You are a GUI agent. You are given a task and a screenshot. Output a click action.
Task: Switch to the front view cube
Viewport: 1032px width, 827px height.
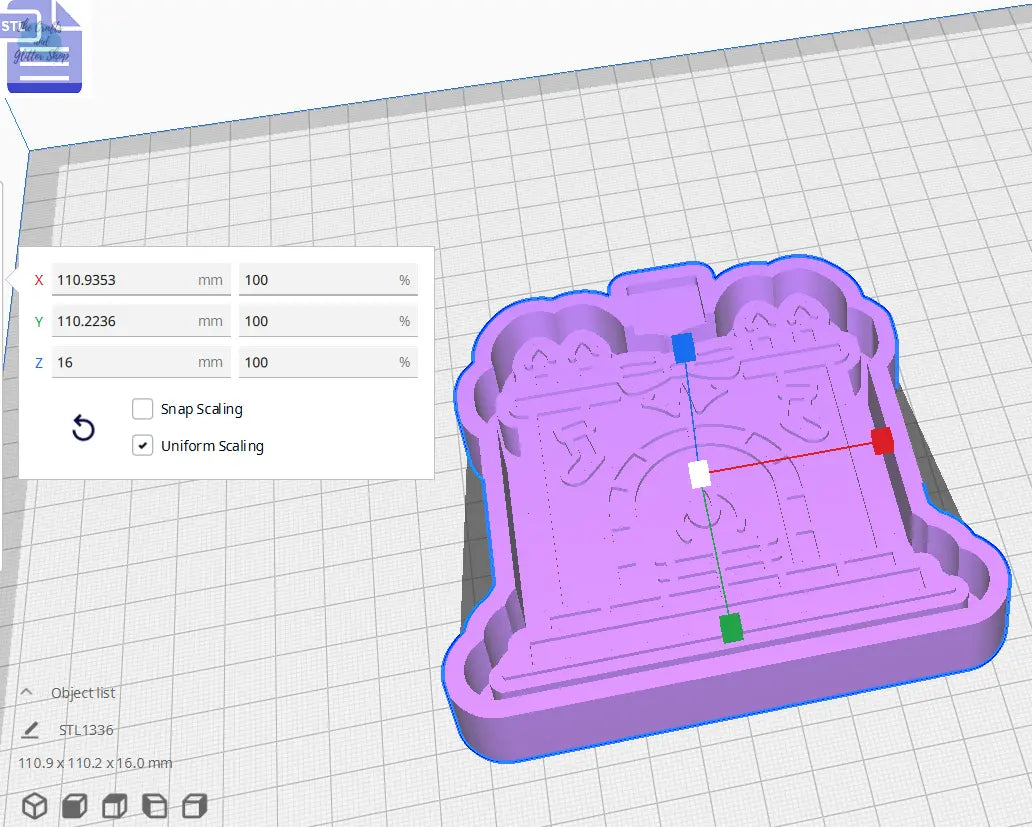tap(75, 806)
